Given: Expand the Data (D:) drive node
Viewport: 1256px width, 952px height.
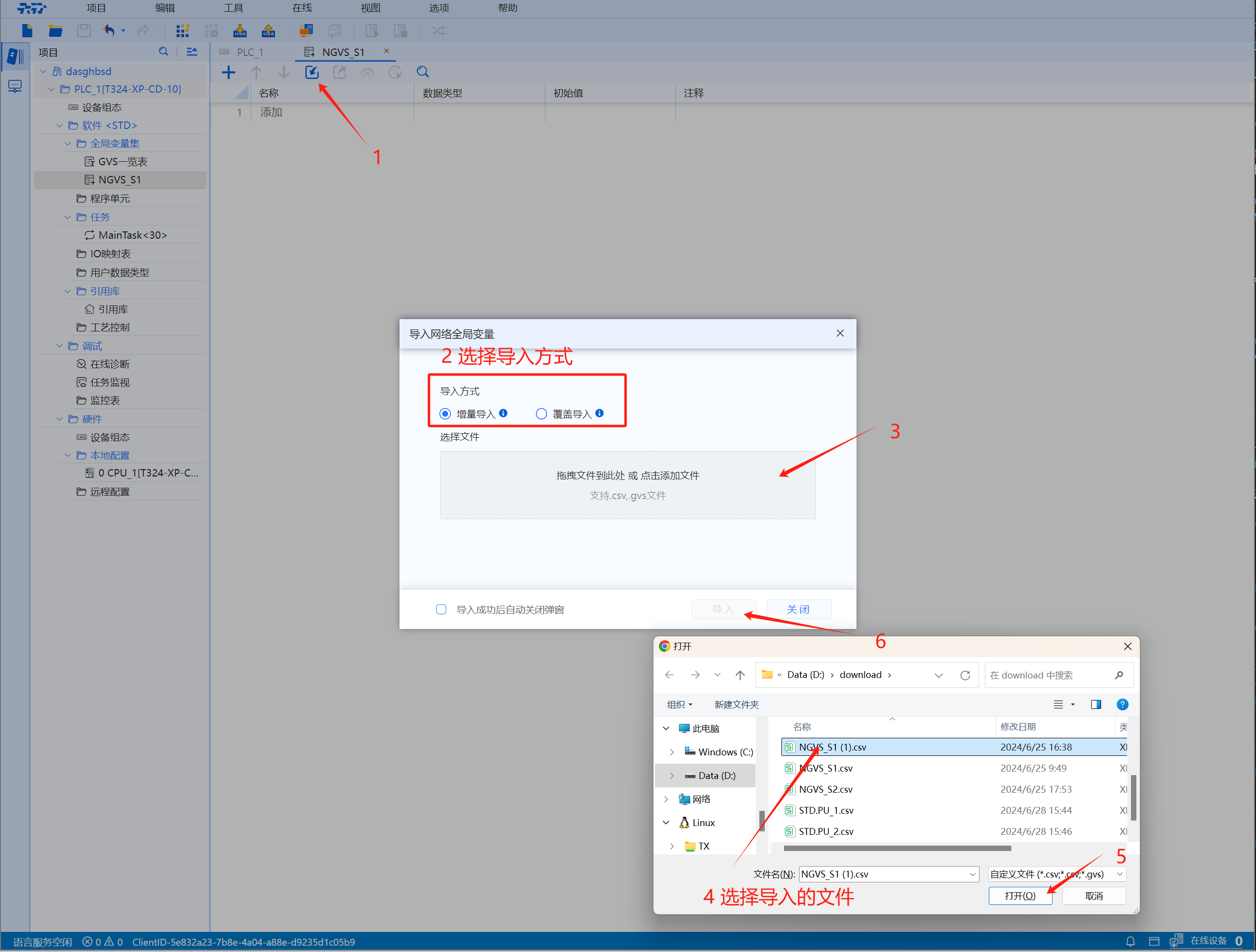Looking at the screenshot, I should click(672, 776).
